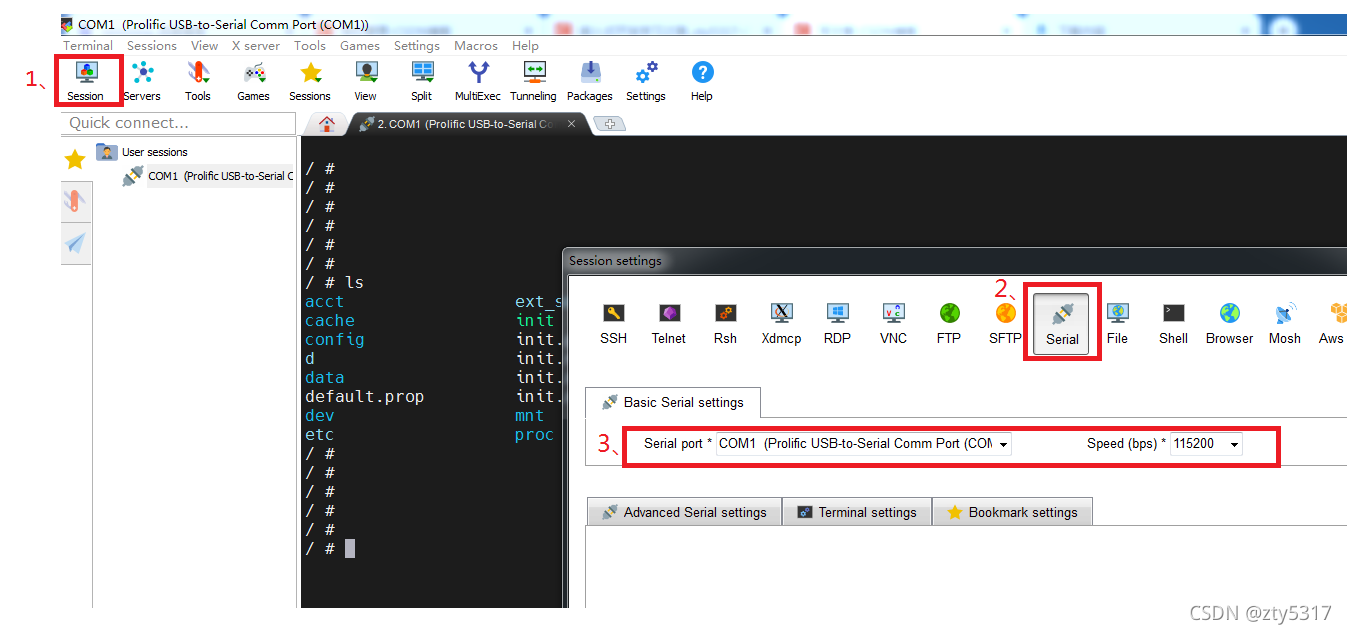Image resolution: width=1347 pixels, height=634 pixels.
Task: Click 'config' directory in terminal output
Action: [335, 339]
